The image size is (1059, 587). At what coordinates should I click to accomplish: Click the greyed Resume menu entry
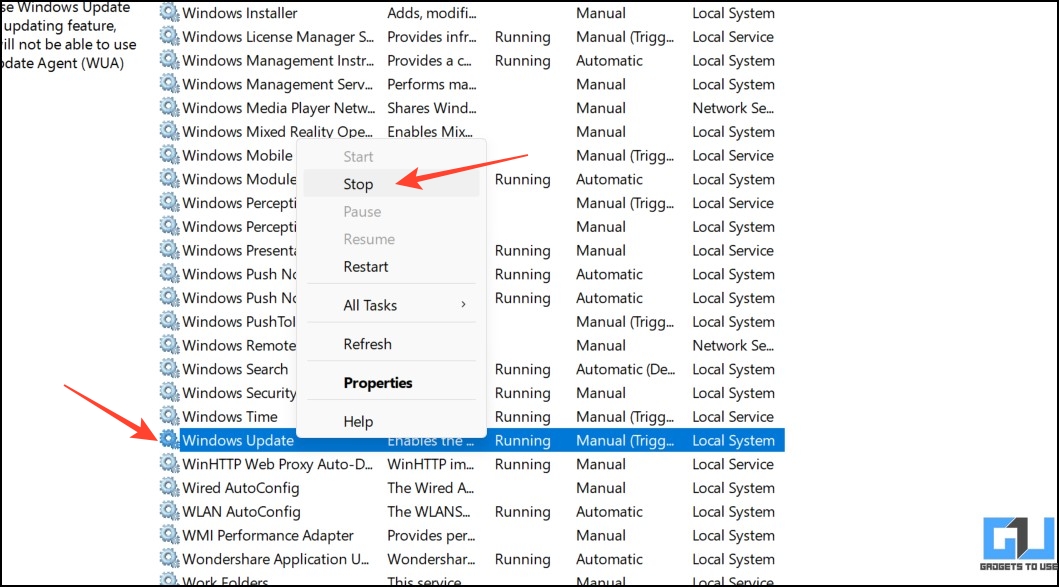click(x=391, y=239)
